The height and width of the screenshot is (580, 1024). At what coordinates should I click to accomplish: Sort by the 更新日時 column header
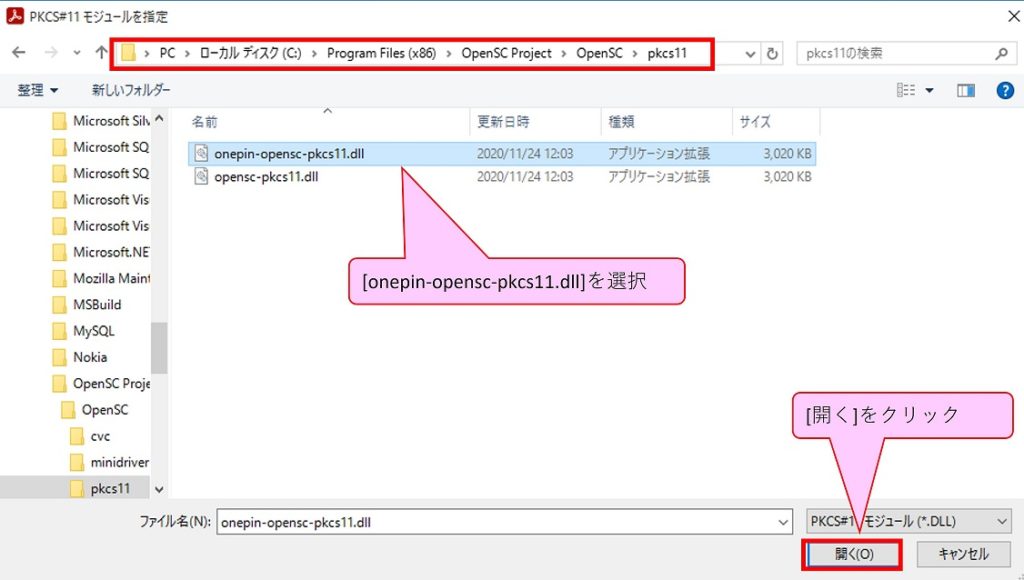point(503,121)
